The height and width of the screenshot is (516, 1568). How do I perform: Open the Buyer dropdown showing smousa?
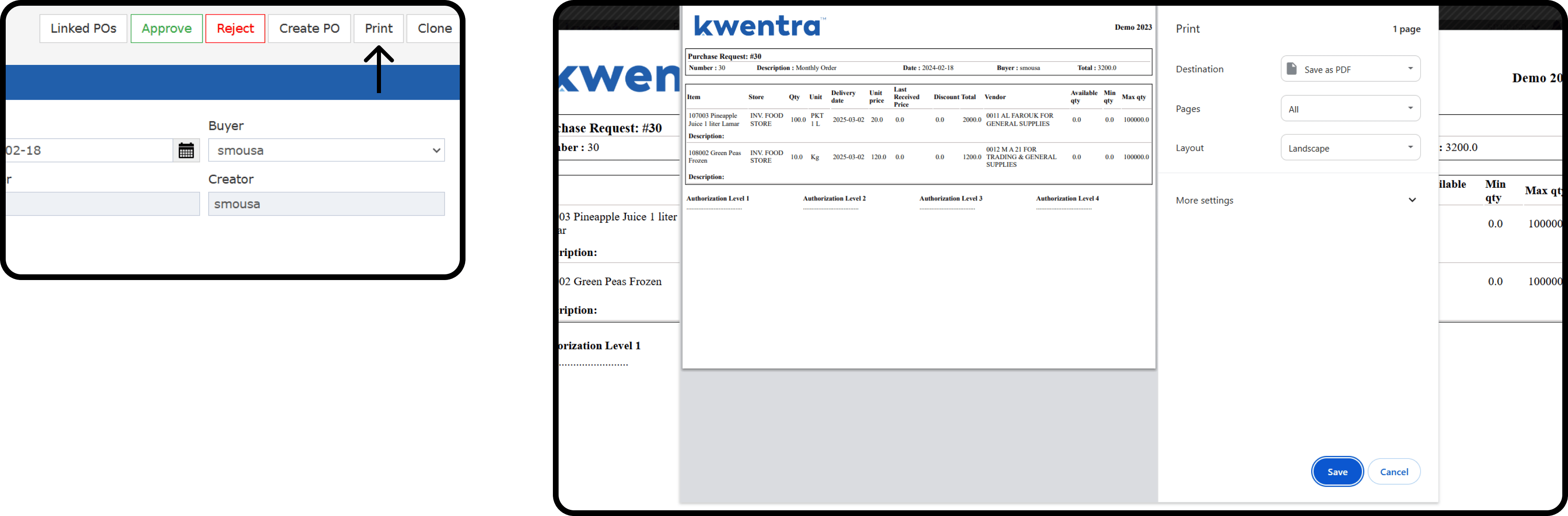point(326,150)
